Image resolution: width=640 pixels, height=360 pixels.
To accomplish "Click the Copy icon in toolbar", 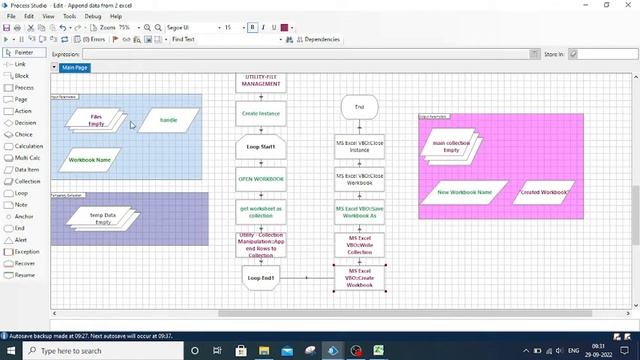I will (x=41, y=28).
